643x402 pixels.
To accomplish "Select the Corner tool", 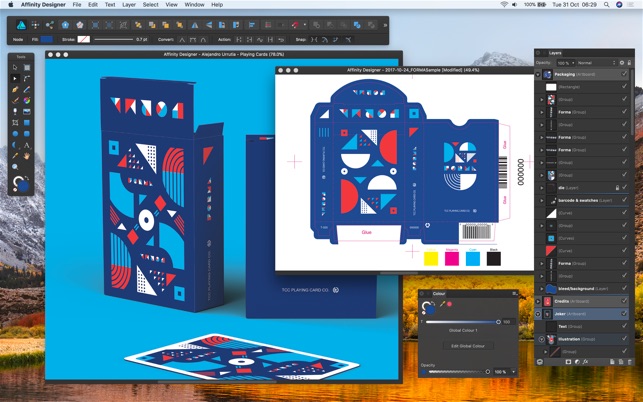I will [27, 78].
